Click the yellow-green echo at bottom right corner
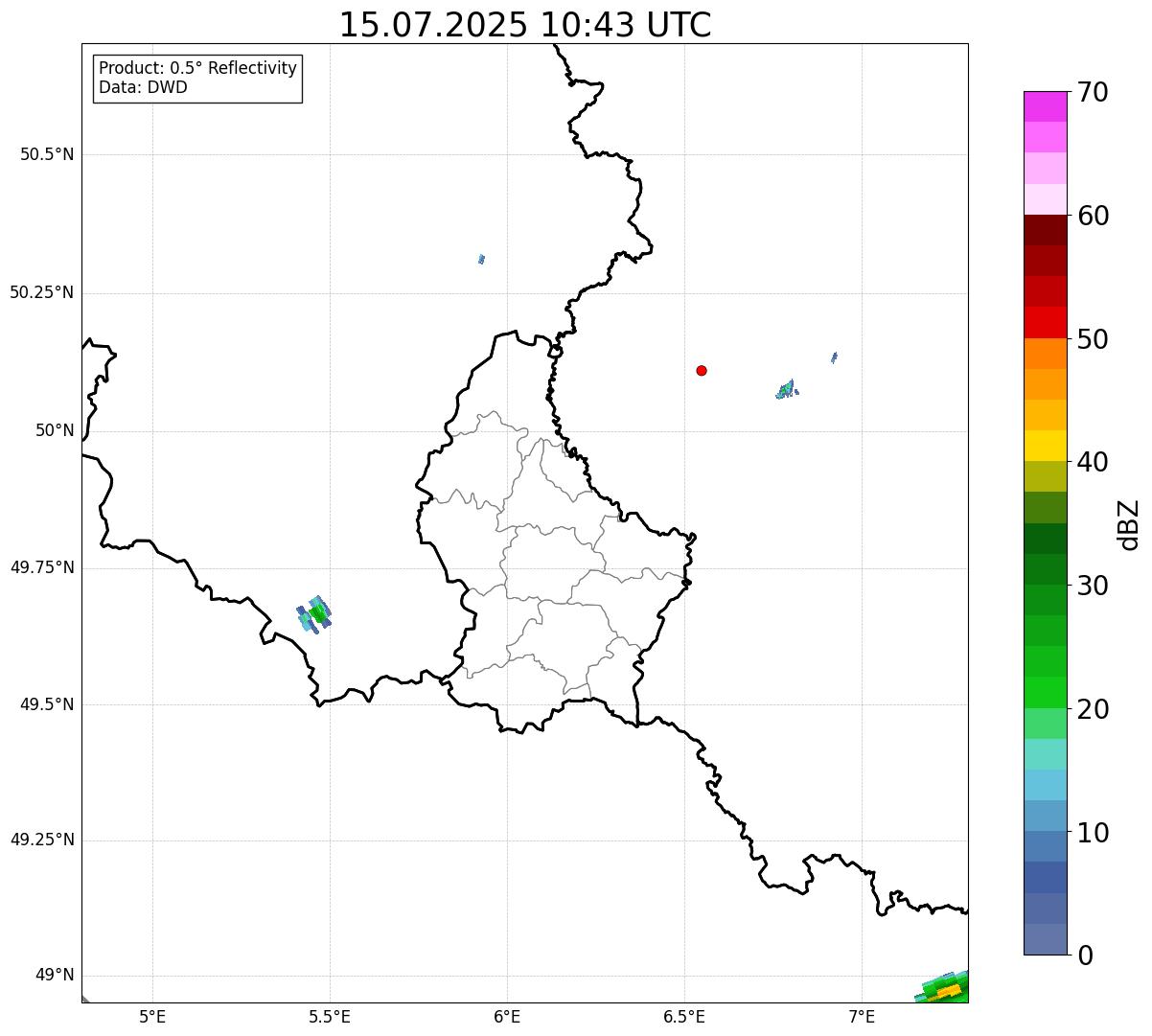 pos(944,988)
